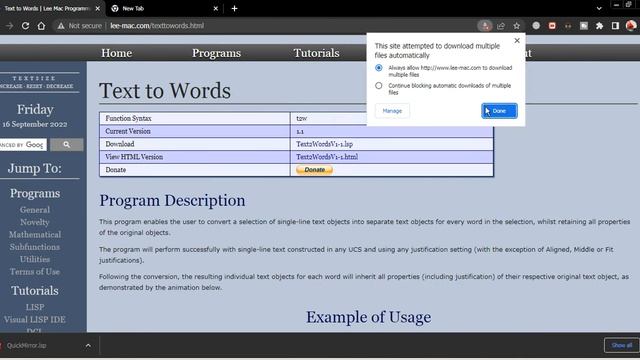
Task: Open the Terms of Use sidebar link
Action: point(35,271)
